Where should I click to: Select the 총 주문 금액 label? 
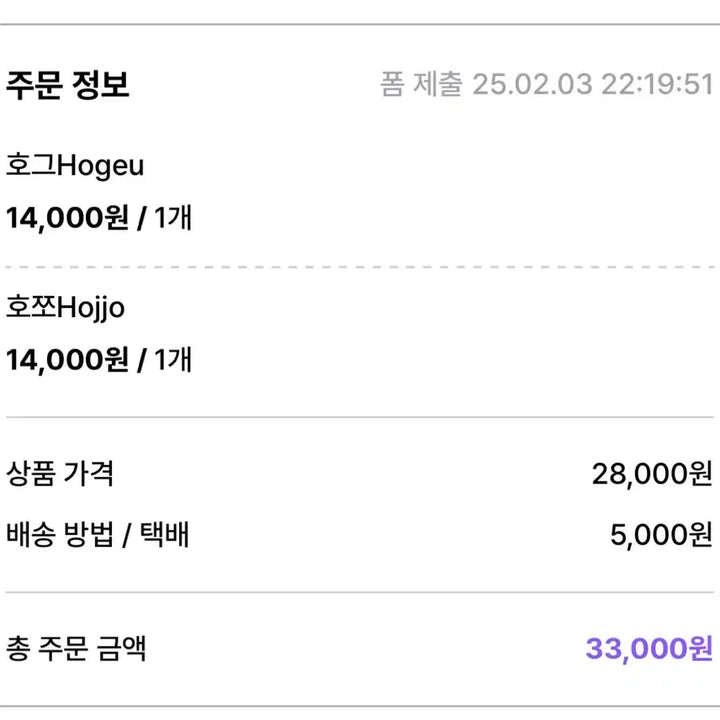pos(76,648)
